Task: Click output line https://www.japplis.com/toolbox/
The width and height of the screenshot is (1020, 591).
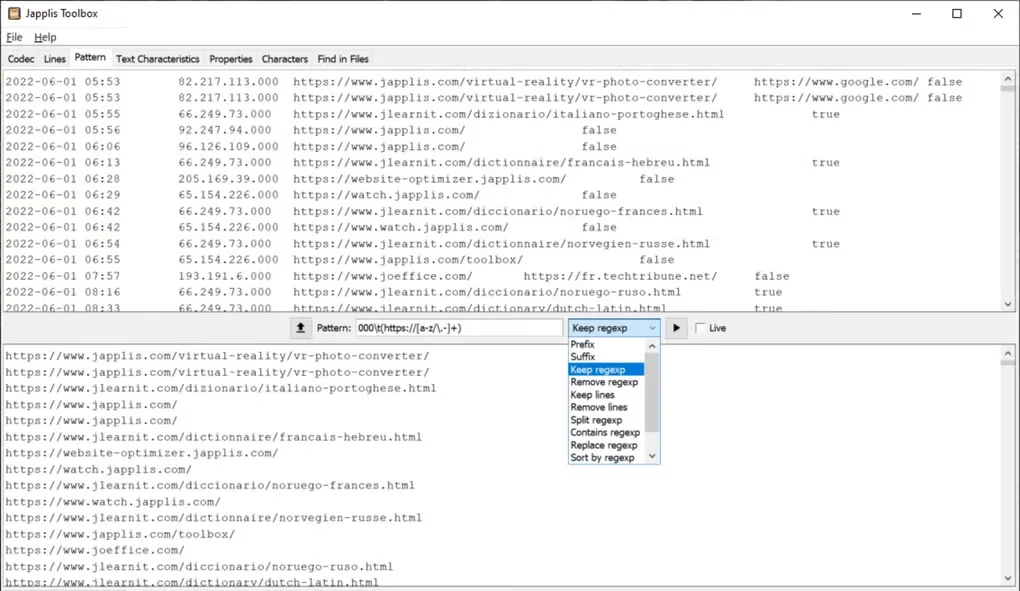Action: click(x=120, y=534)
